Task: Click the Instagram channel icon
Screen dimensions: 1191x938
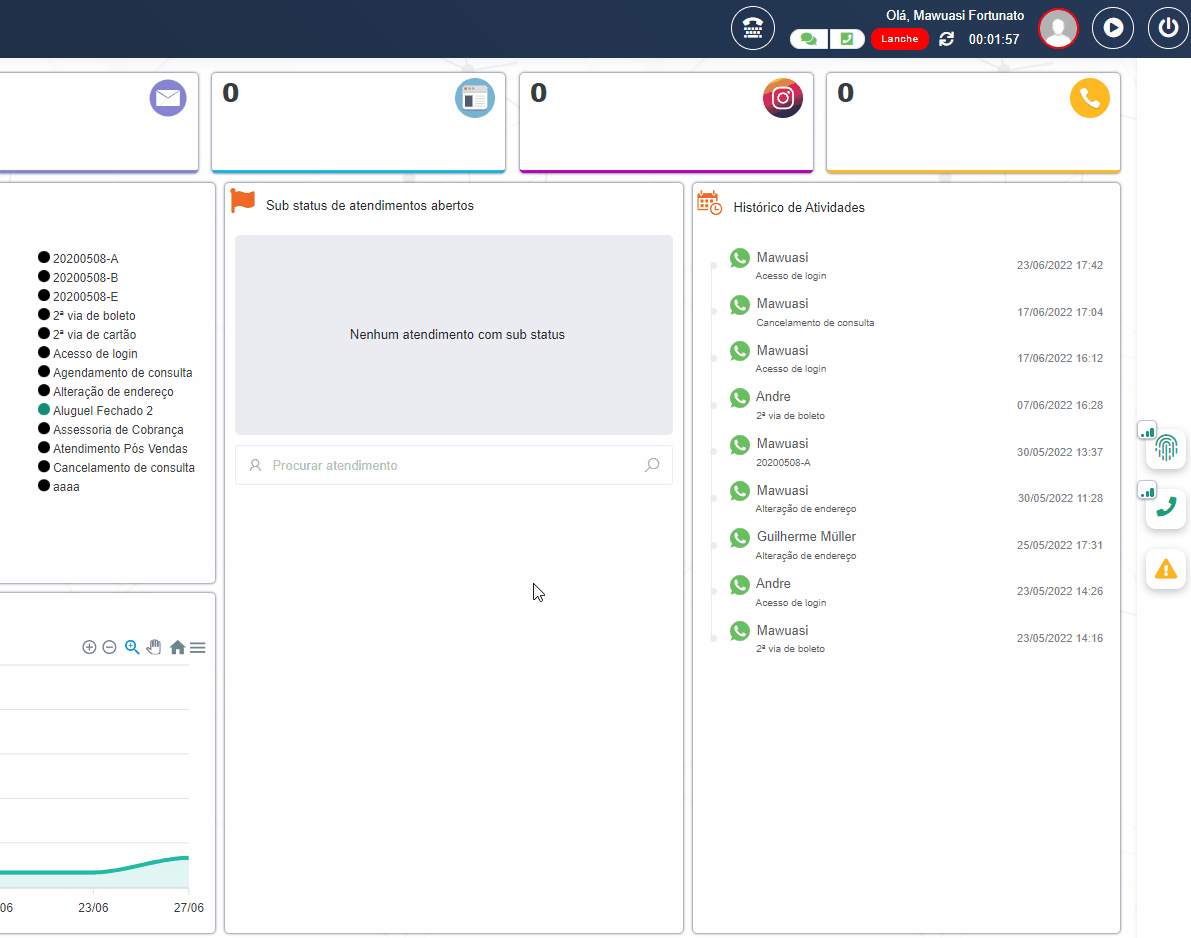Action: (x=783, y=98)
